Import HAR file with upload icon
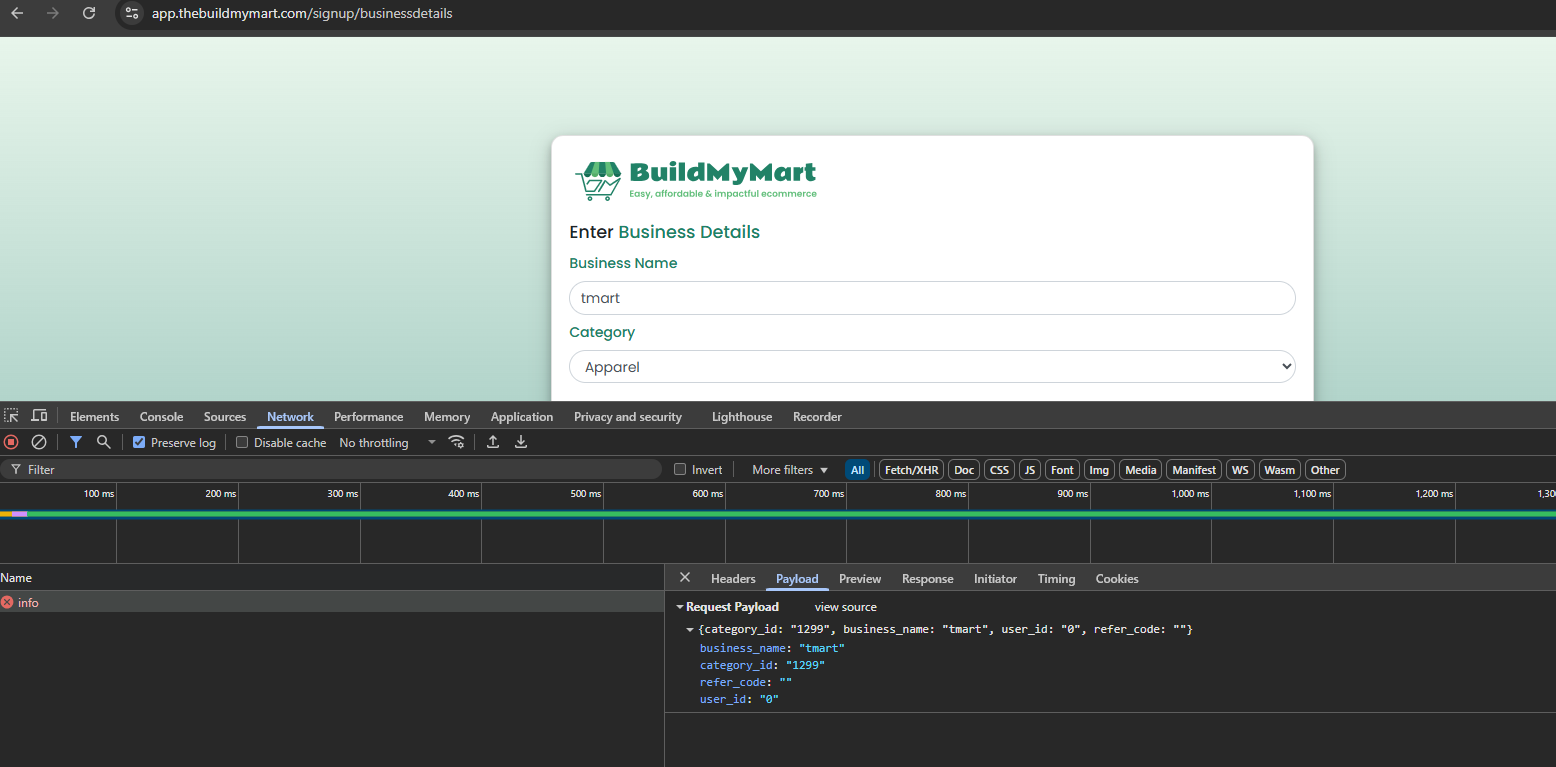 tap(493, 442)
